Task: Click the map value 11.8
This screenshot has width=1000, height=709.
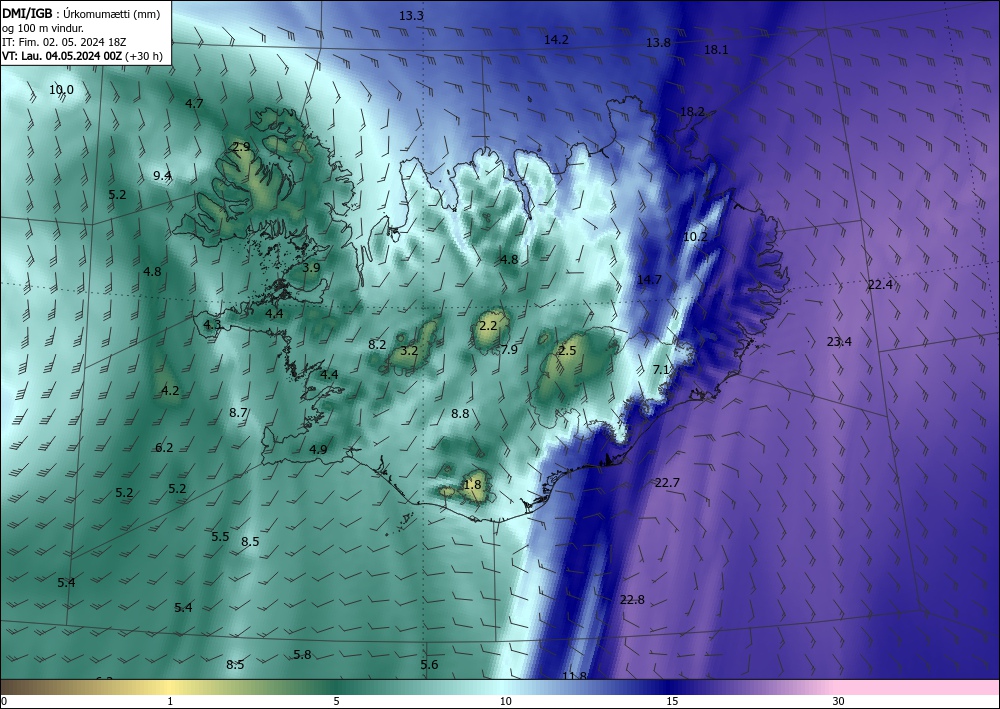Action: click(575, 675)
